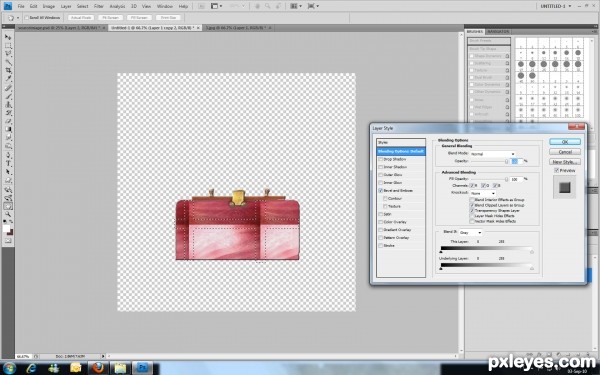Open the Blend Mode dropdown

point(493,154)
